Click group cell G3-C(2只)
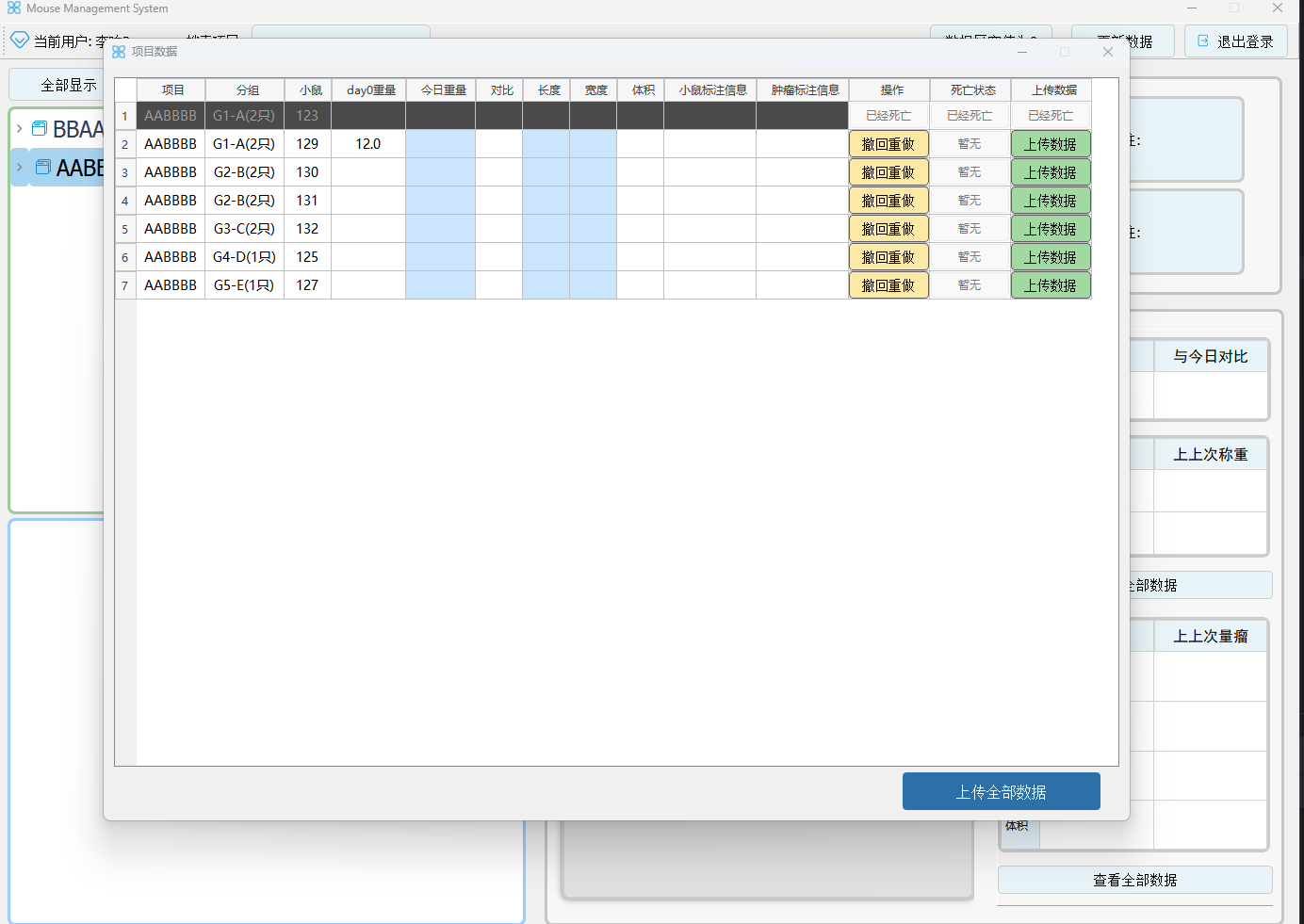Screen dimensions: 1304x924 pyautogui.click(x=245, y=229)
